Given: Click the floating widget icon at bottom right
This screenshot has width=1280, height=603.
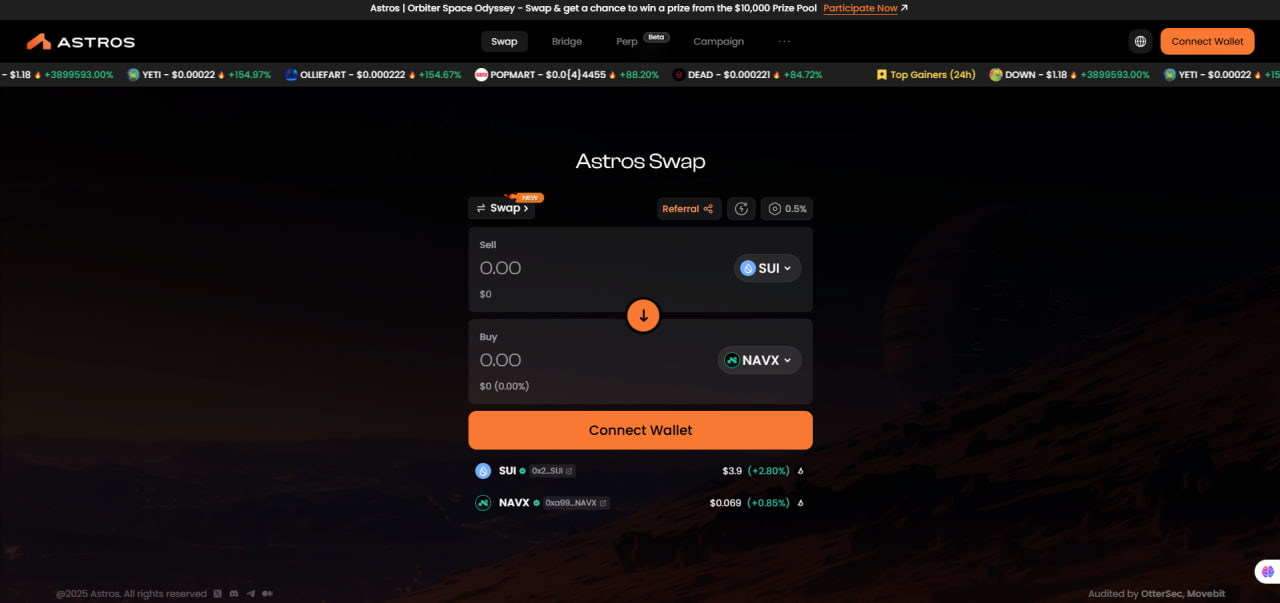Looking at the screenshot, I should pyautogui.click(x=1268, y=571).
